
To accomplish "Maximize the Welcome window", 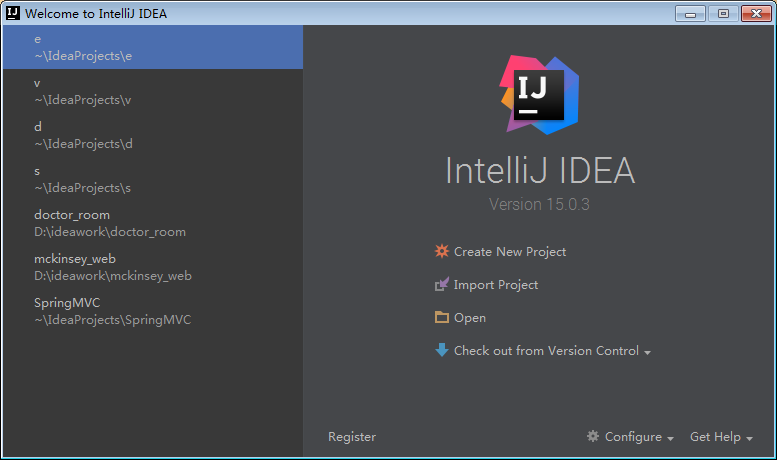I will point(723,14).
